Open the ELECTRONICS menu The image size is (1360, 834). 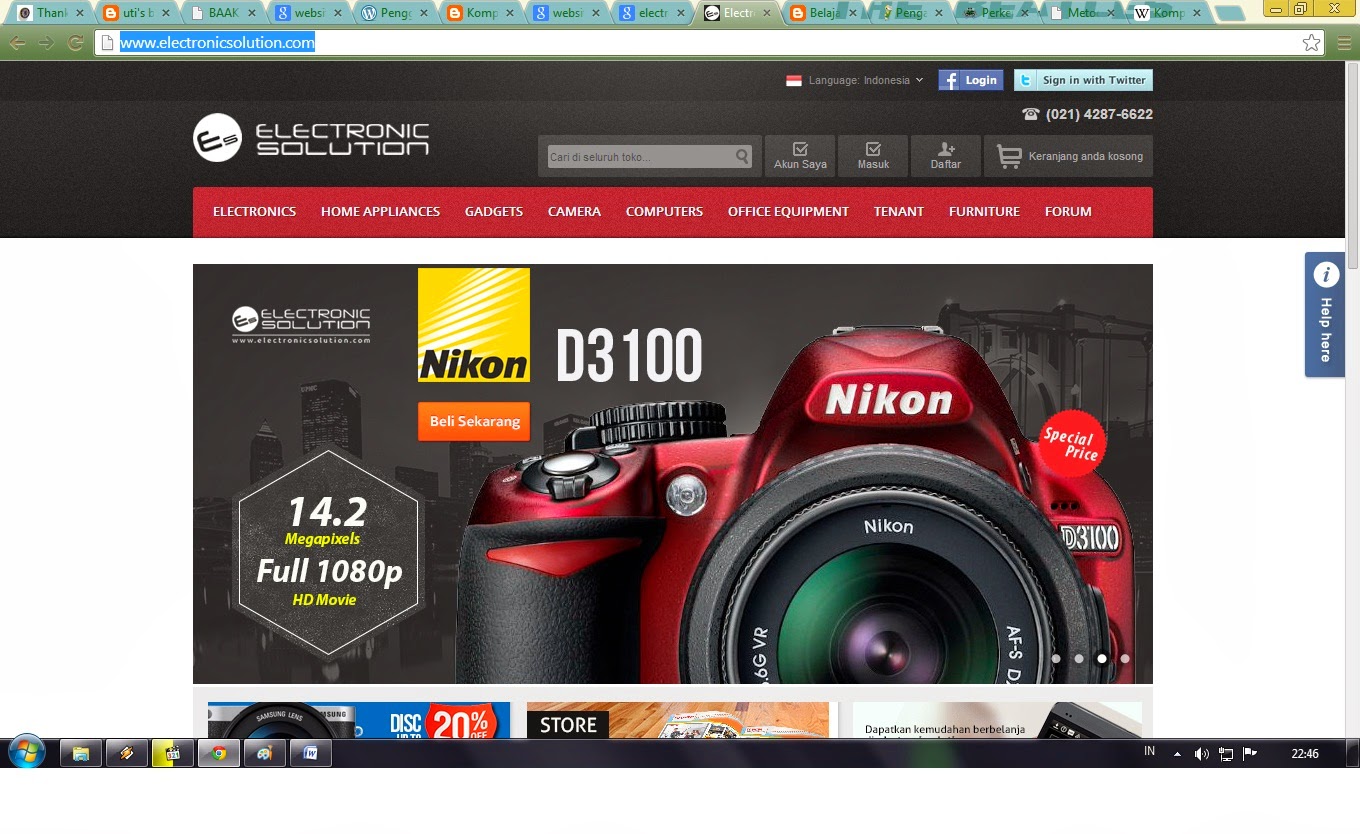pyautogui.click(x=254, y=211)
